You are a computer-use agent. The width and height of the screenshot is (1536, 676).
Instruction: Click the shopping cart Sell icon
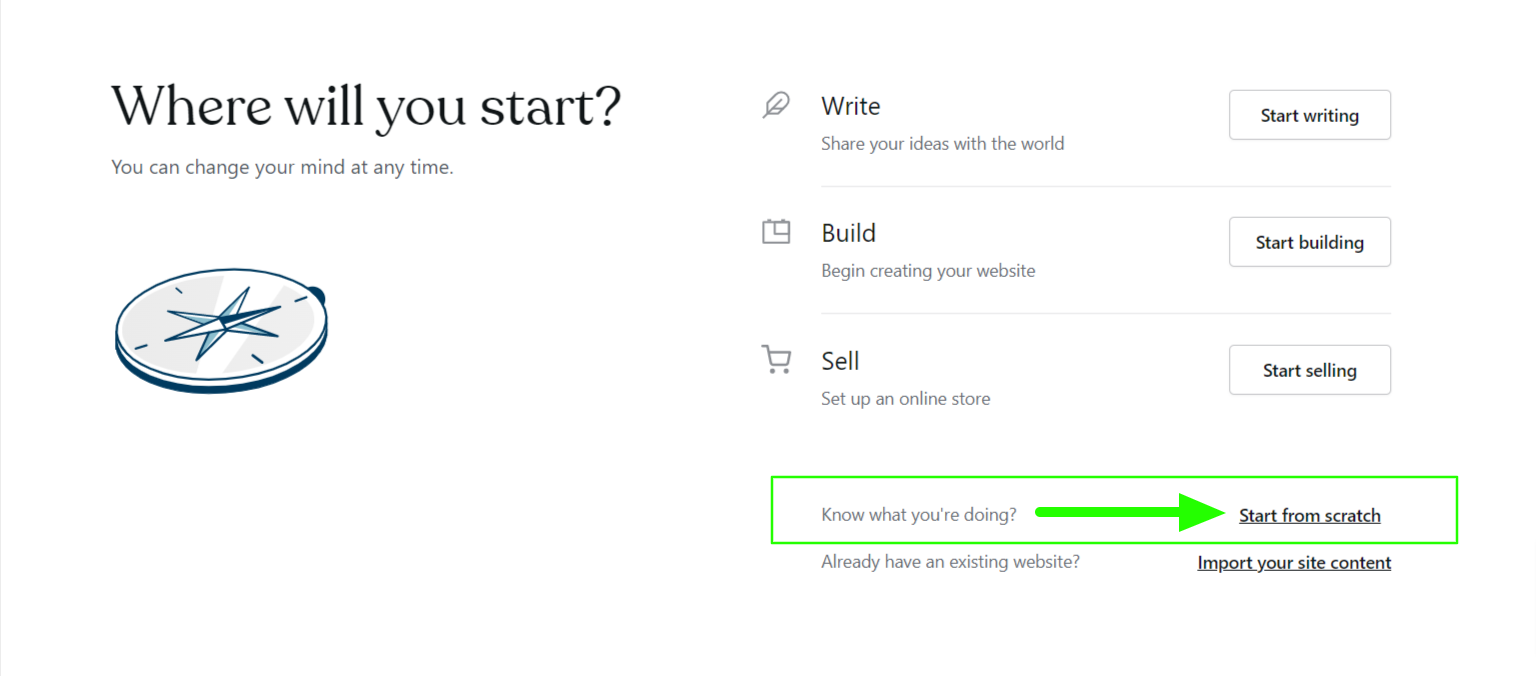(x=776, y=360)
